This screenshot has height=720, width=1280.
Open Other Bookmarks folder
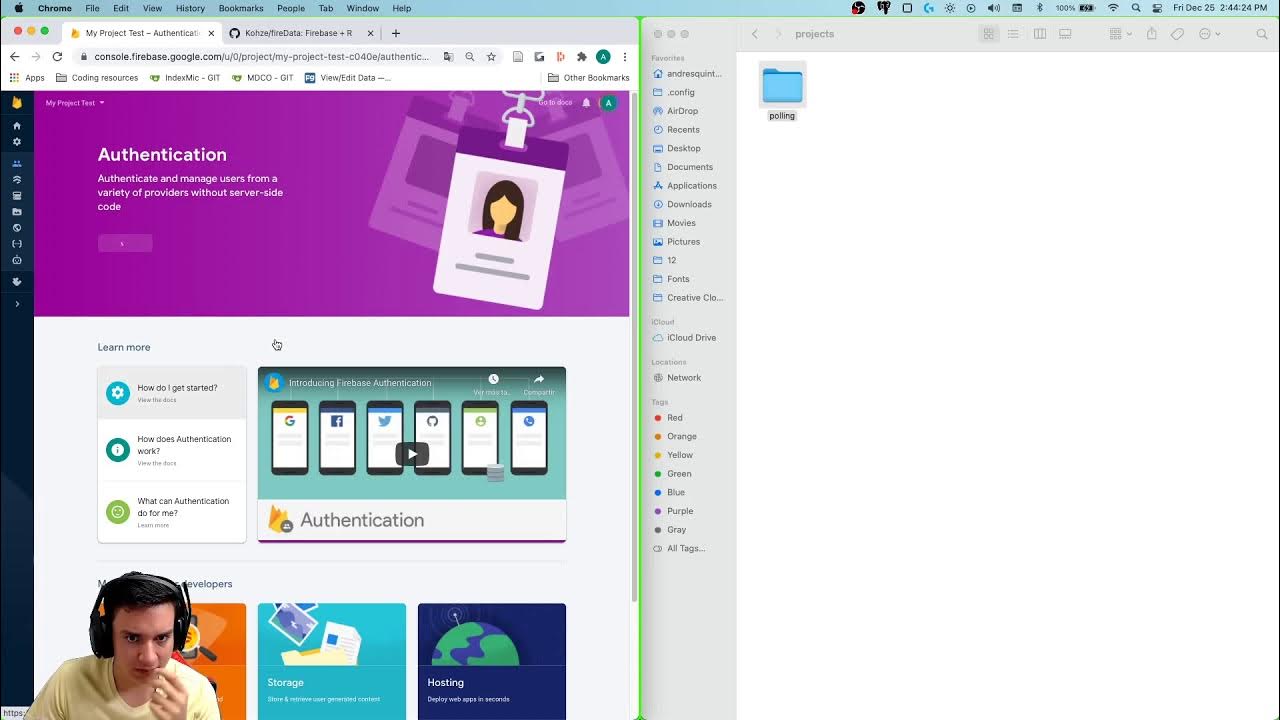coord(588,77)
